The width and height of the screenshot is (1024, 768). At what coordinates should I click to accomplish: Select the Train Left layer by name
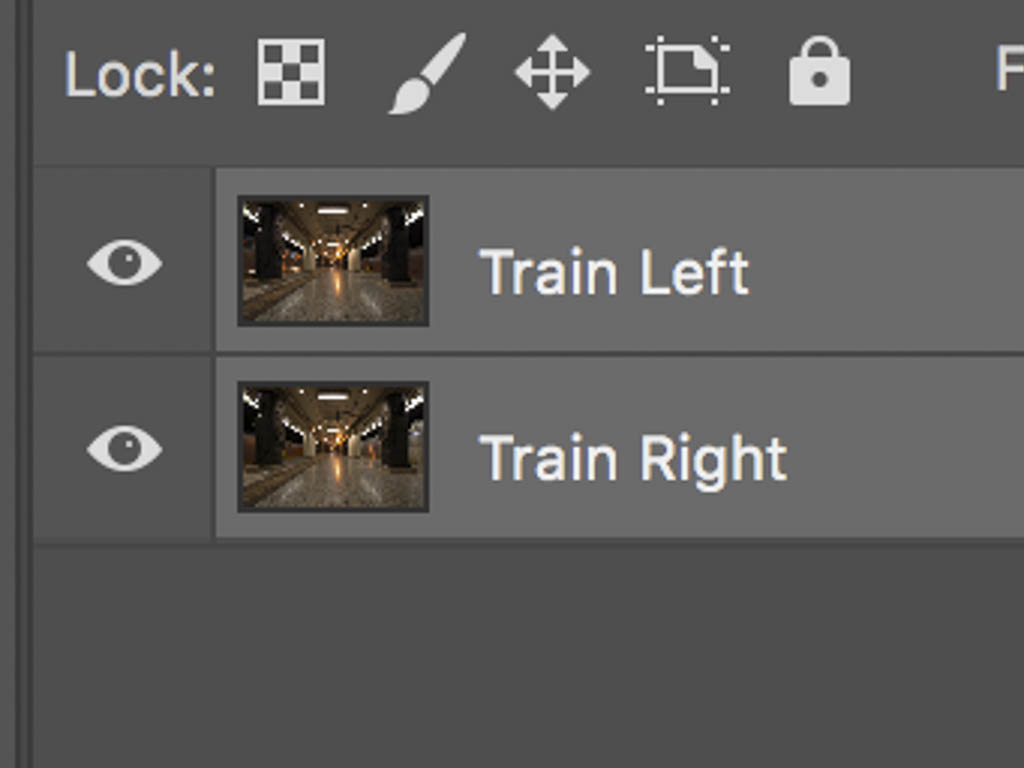coord(613,272)
